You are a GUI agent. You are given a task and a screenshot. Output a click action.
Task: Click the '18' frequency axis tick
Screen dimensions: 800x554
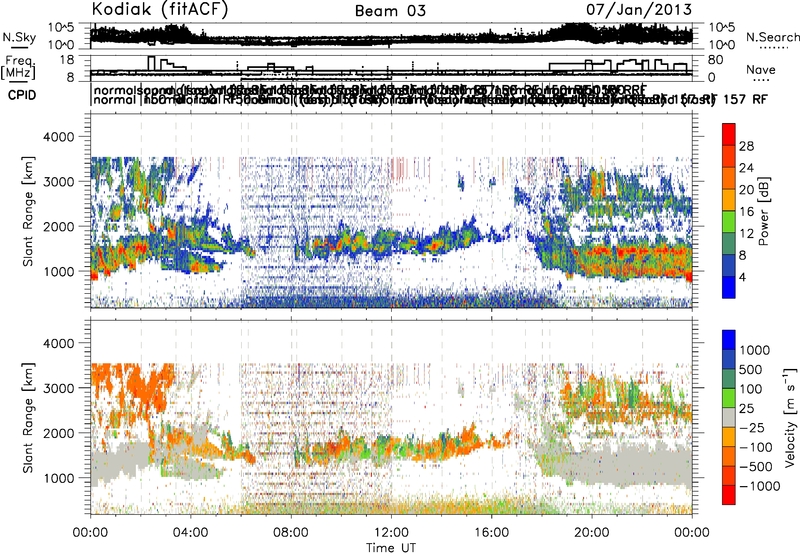(x=67, y=60)
